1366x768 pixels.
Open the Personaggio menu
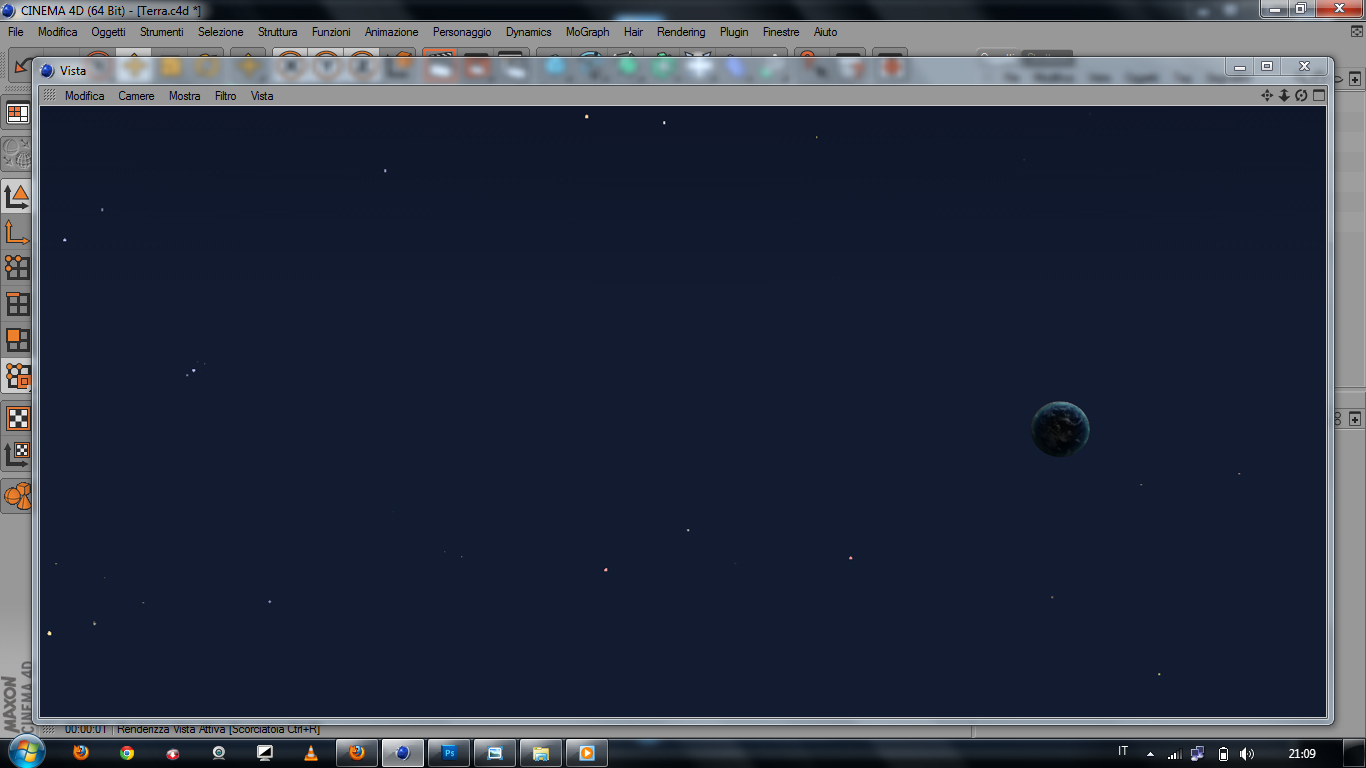pos(462,32)
